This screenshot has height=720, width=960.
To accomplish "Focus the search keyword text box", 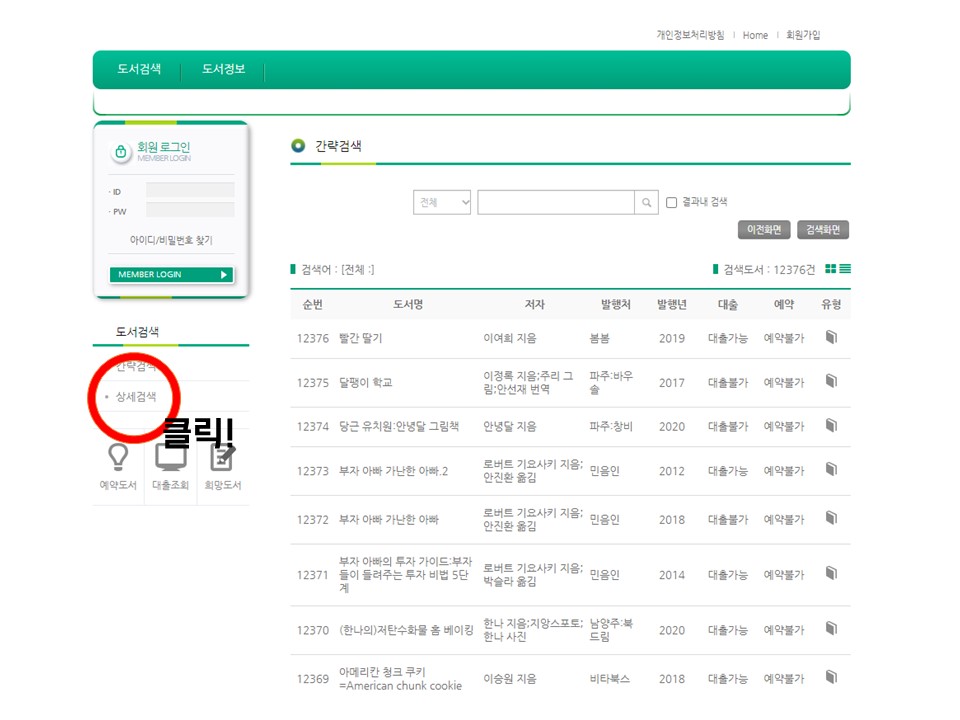I will click(556, 203).
